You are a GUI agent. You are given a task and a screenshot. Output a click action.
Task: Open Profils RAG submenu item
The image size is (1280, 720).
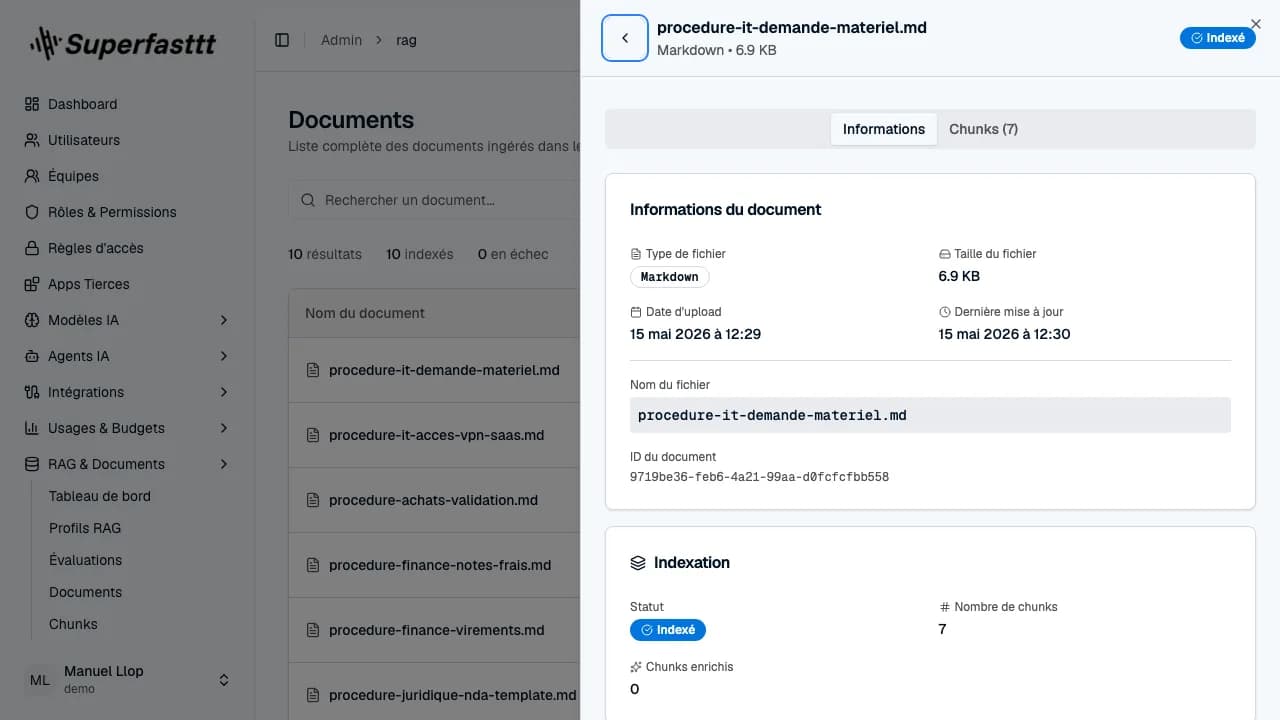(x=85, y=528)
